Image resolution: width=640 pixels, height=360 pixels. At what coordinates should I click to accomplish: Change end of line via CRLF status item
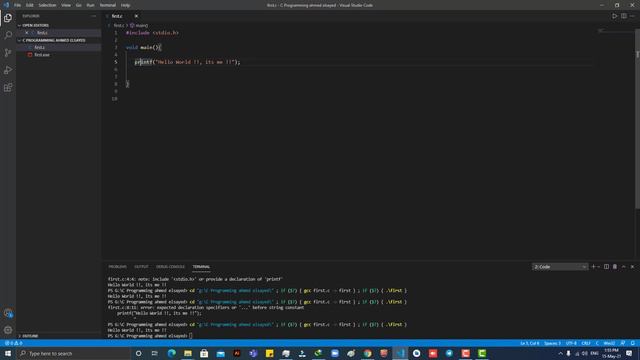586,343
